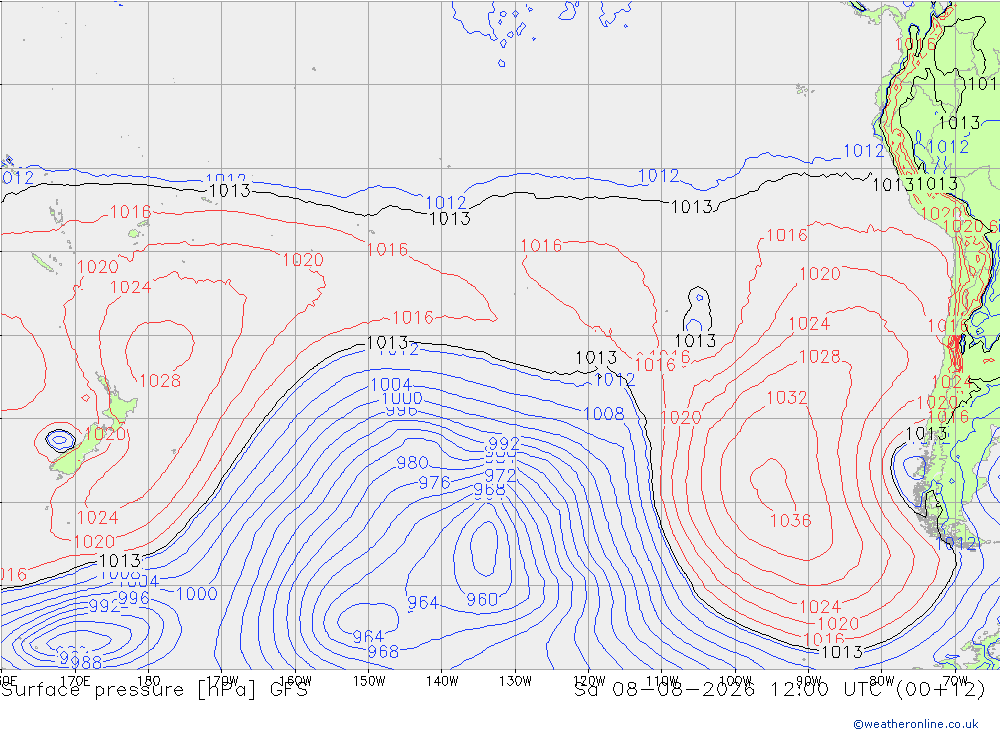Click the 140W longitude label
Screen dimensions: 1000x733
pos(442,681)
